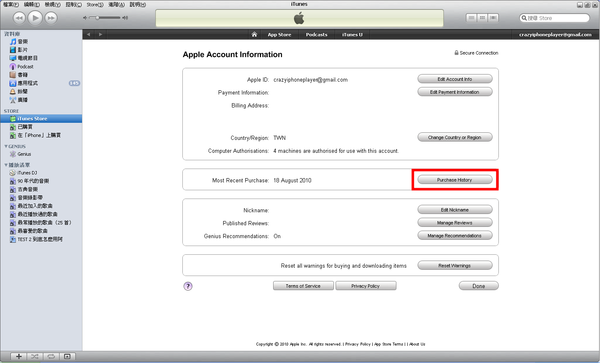Go back in the store navigation
Screen dimensions: 600x363
[88, 34]
